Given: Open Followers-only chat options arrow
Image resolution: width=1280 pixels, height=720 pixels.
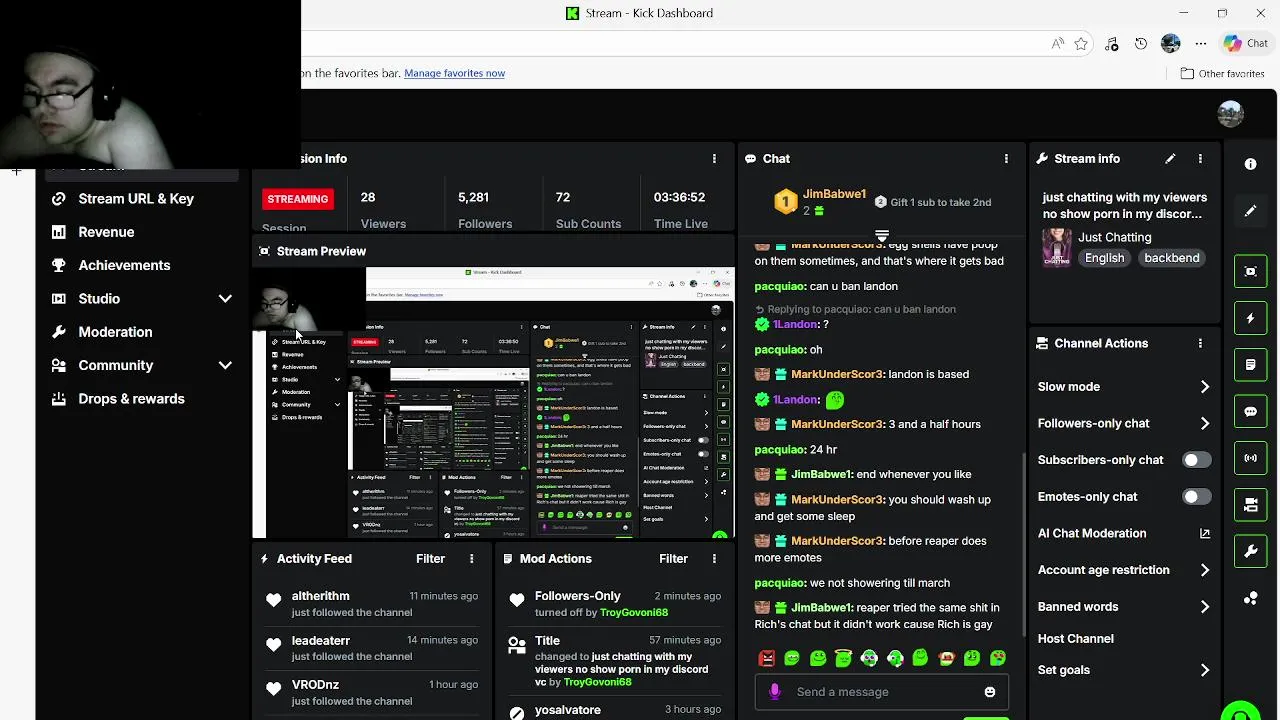Looking at the screenshot, I should tap(1204, 424).
